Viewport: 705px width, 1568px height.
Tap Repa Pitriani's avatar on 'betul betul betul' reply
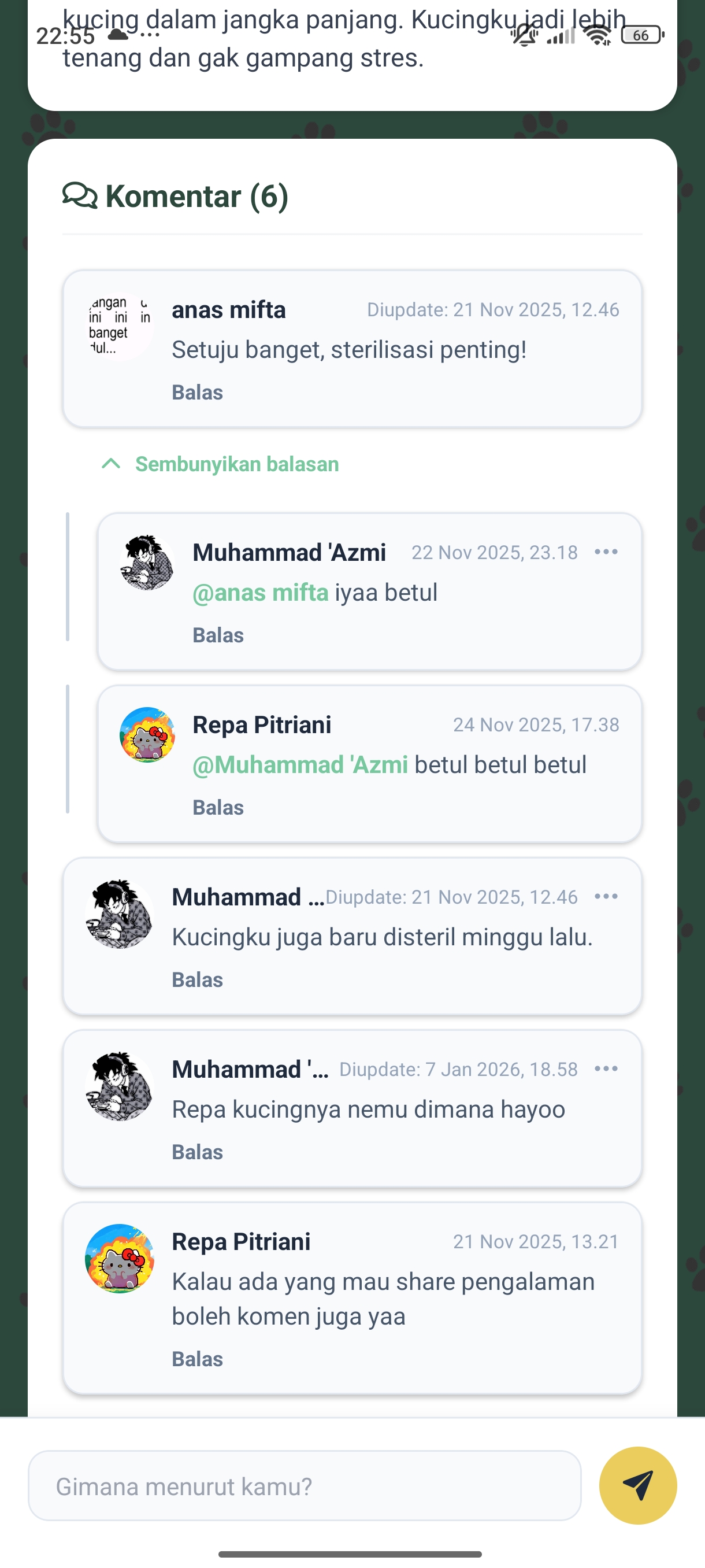(147, 735)
